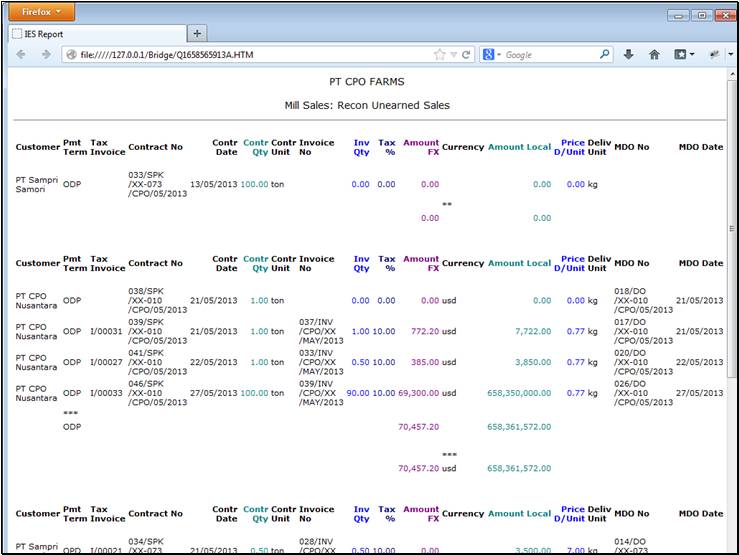Click amount FX value 69,300.00
Viewport: 739px width, 555px height.
(419, 393)
